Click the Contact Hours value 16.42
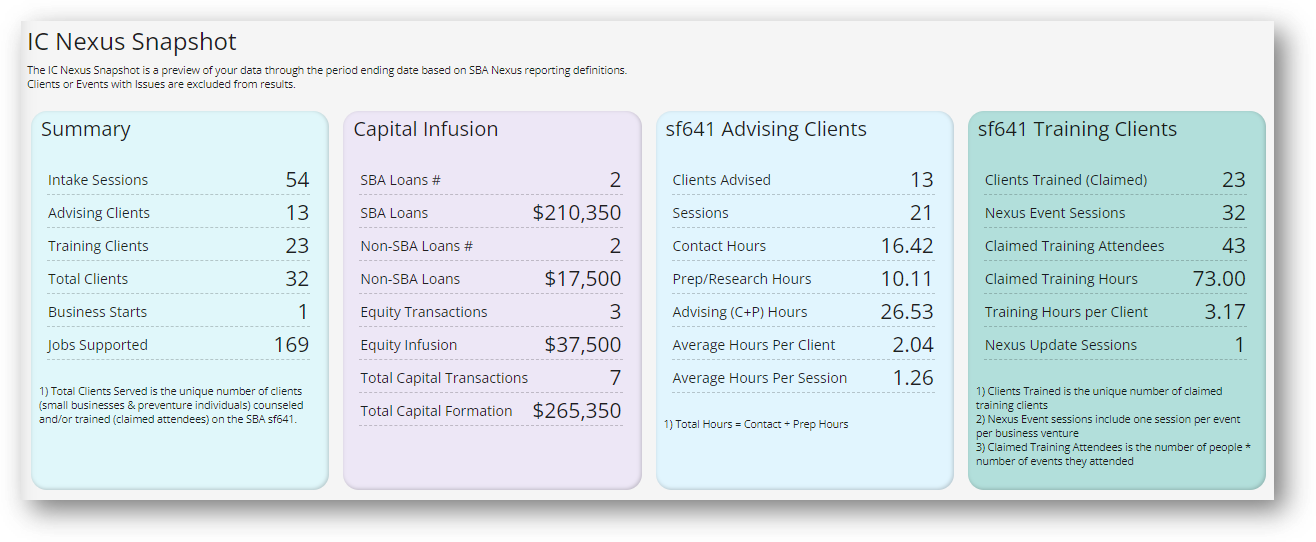 [x=907, y=246]
